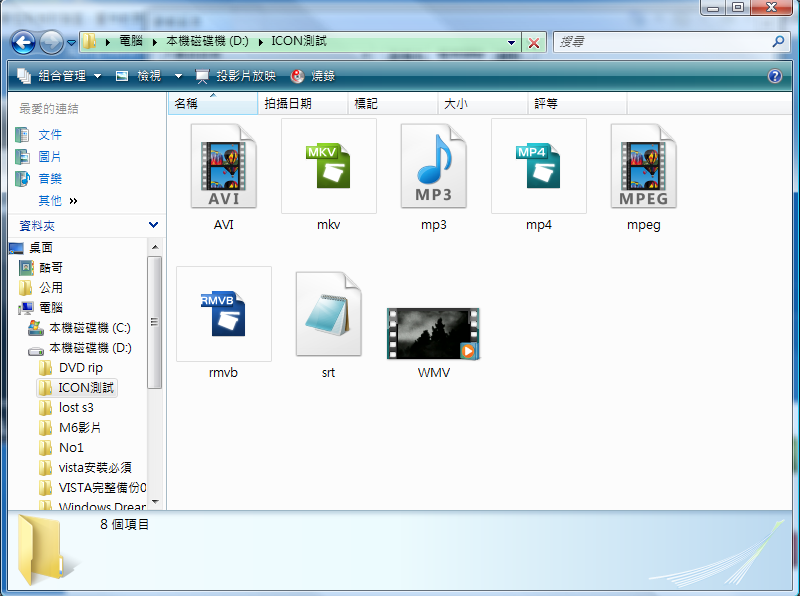Image resolution: width=800 pixels, height=596 pixels.
Task: Click the 搜尋 search input field
Action: (660, 42)
